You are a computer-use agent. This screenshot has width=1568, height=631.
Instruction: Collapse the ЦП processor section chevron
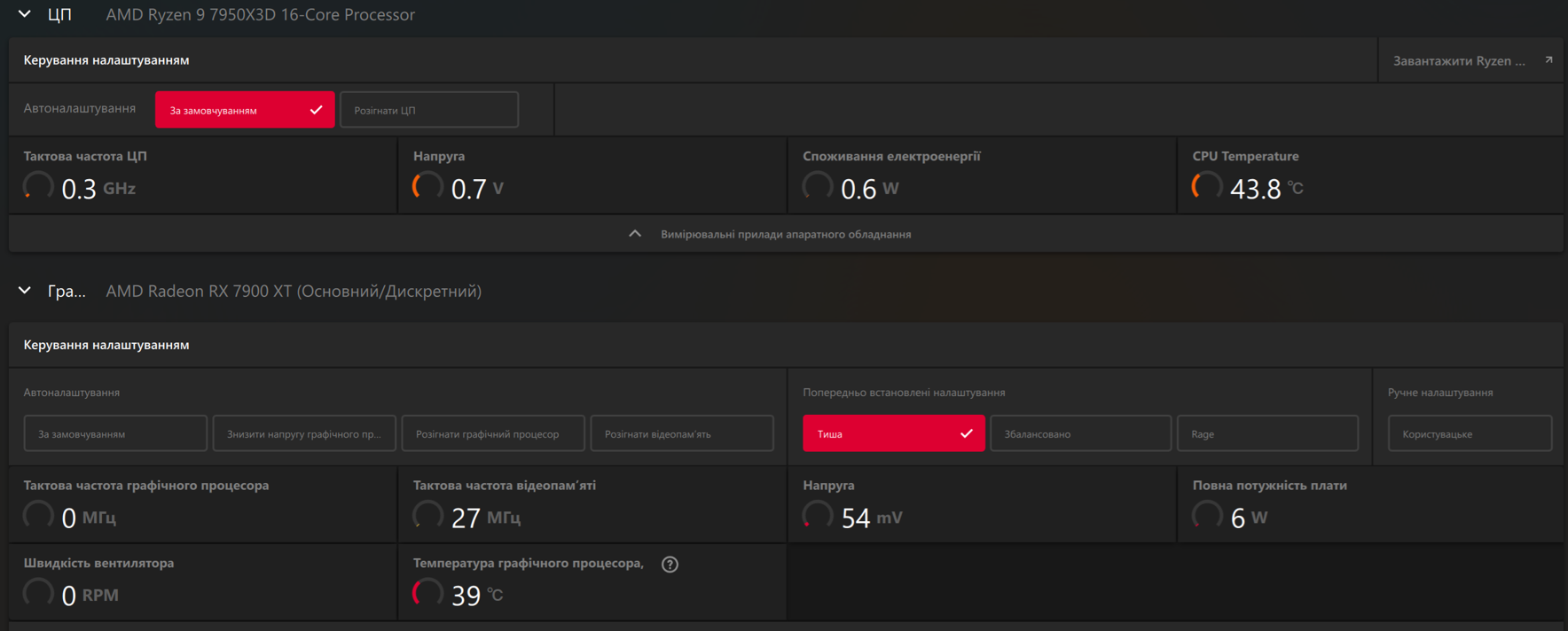click(25, 14)
